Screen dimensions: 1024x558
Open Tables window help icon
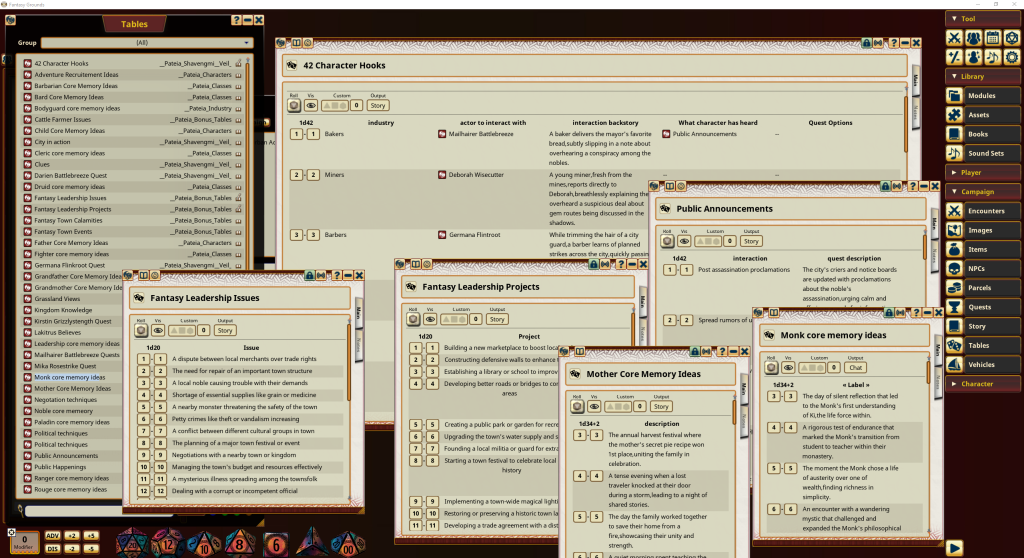click(x=236, y=20)
